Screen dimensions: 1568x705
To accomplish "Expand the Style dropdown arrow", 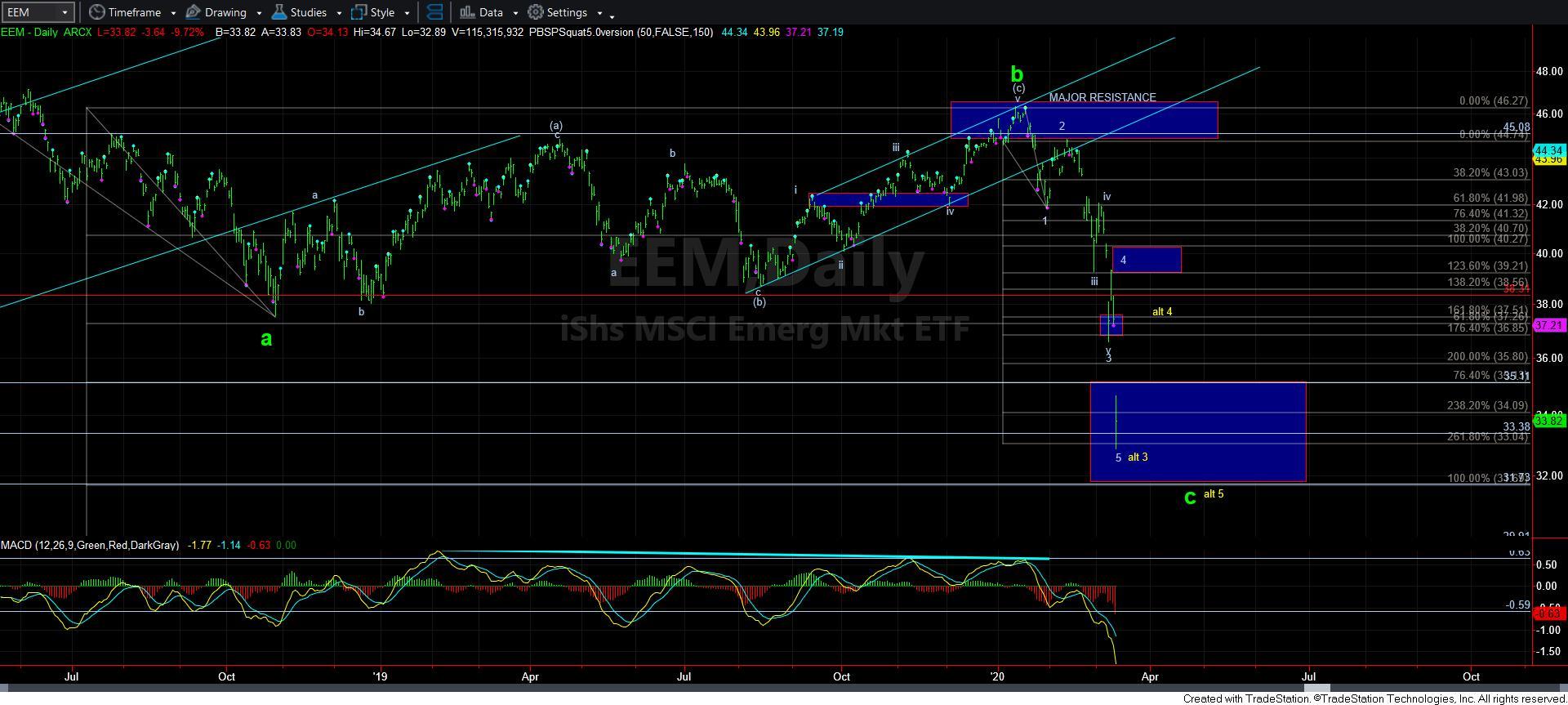I will coord(407,13).
